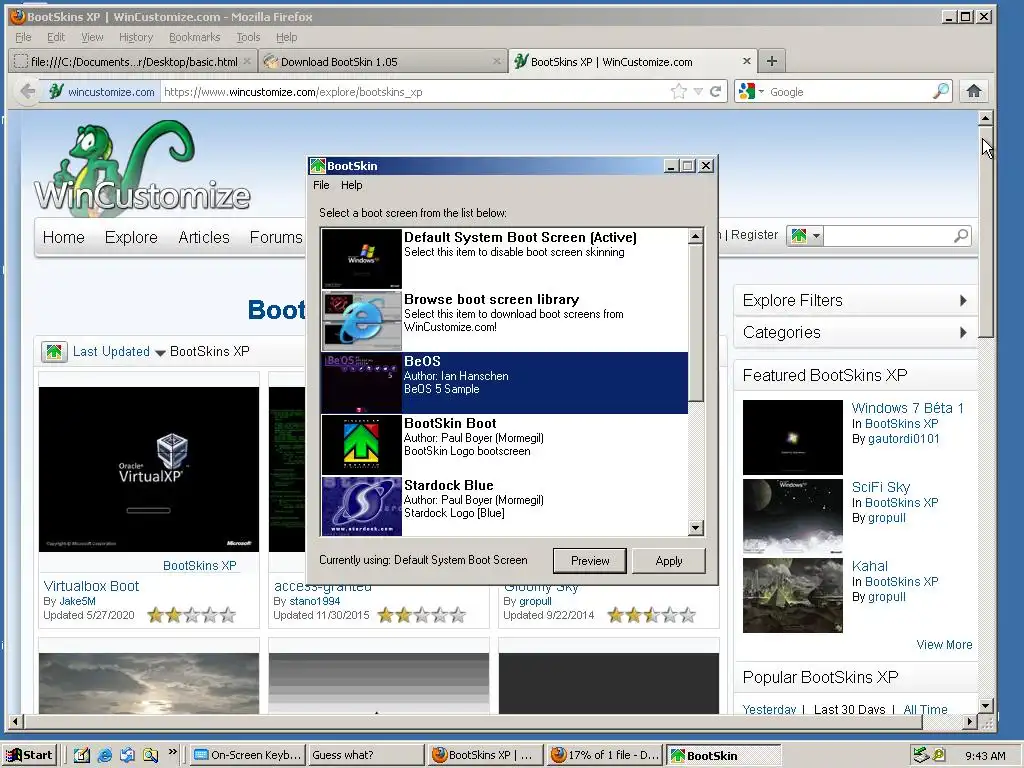Image resolution: width=1024 pixels, height=768 pixels.
Task: Click the BootSkin list scroll up arrow
Action: [696, 236]
